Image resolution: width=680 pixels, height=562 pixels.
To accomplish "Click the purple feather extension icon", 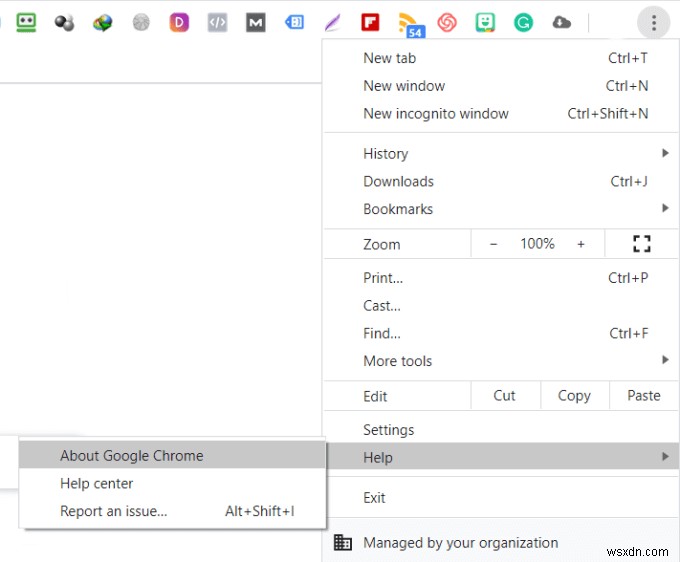I will tap(332, 23).
